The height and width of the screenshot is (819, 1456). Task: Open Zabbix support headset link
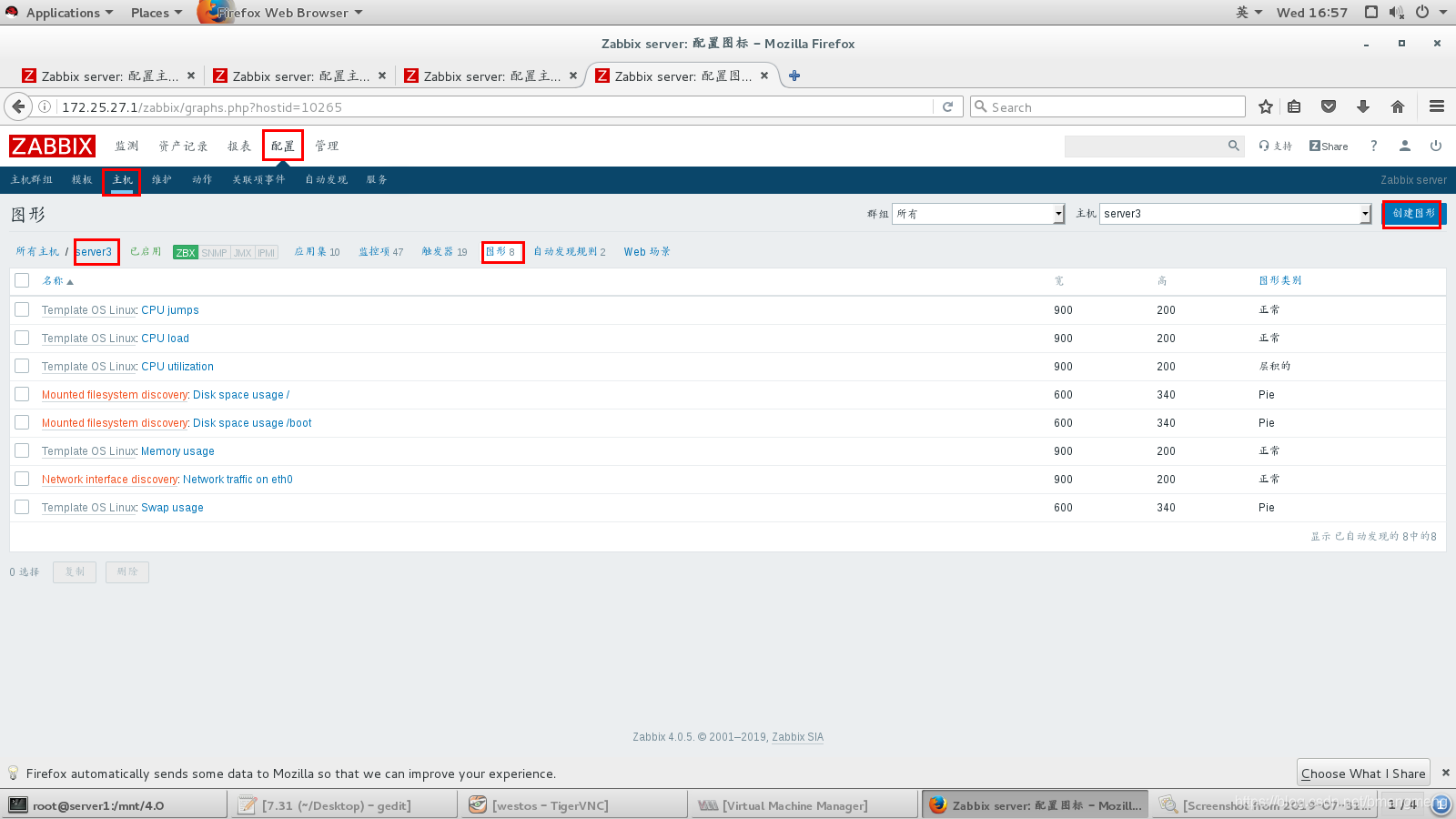pyautogui.click(x=1275, y=146)
